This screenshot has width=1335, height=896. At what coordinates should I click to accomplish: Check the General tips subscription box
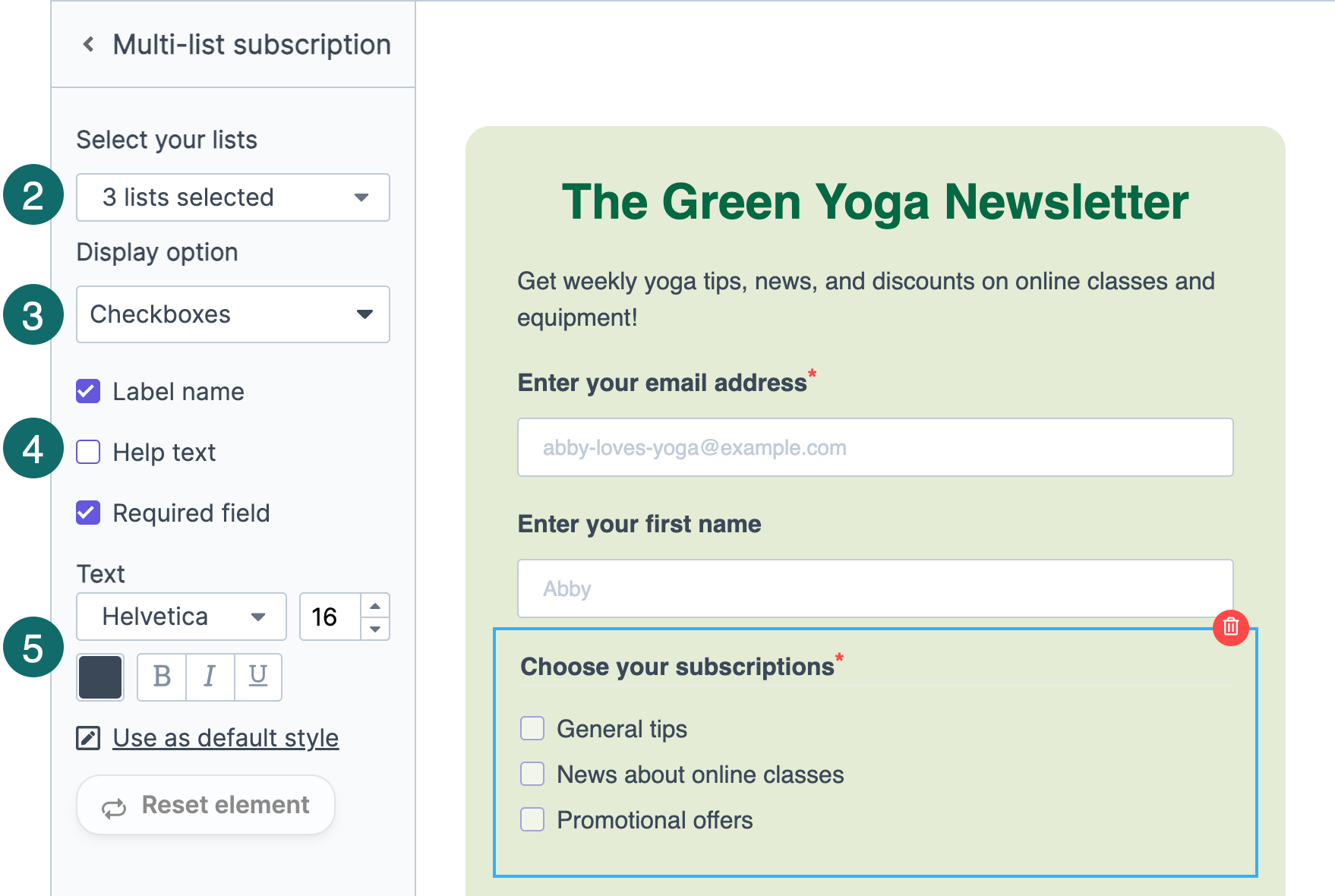[532, 729]
